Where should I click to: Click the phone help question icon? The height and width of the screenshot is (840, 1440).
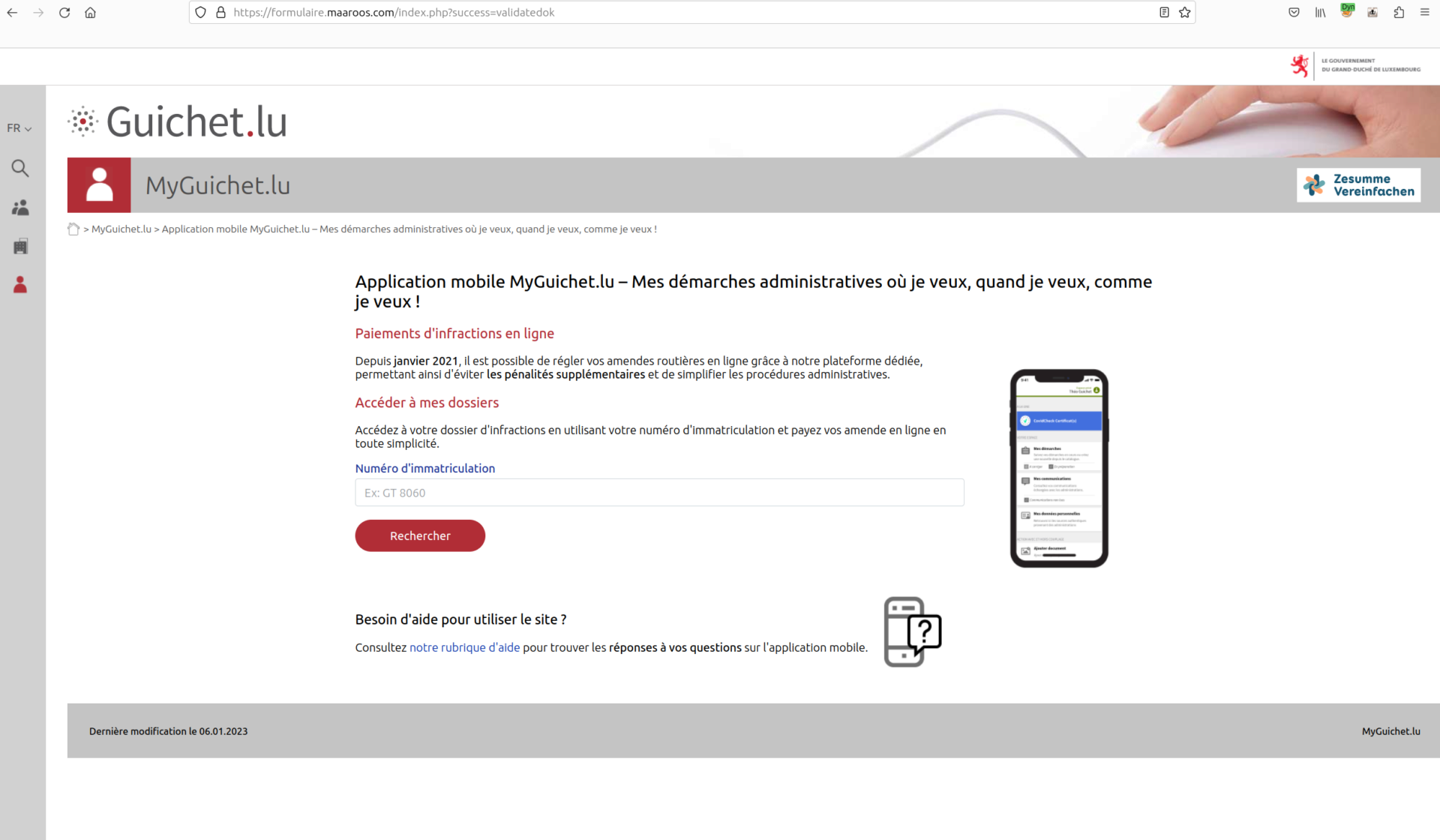point(912,631)
